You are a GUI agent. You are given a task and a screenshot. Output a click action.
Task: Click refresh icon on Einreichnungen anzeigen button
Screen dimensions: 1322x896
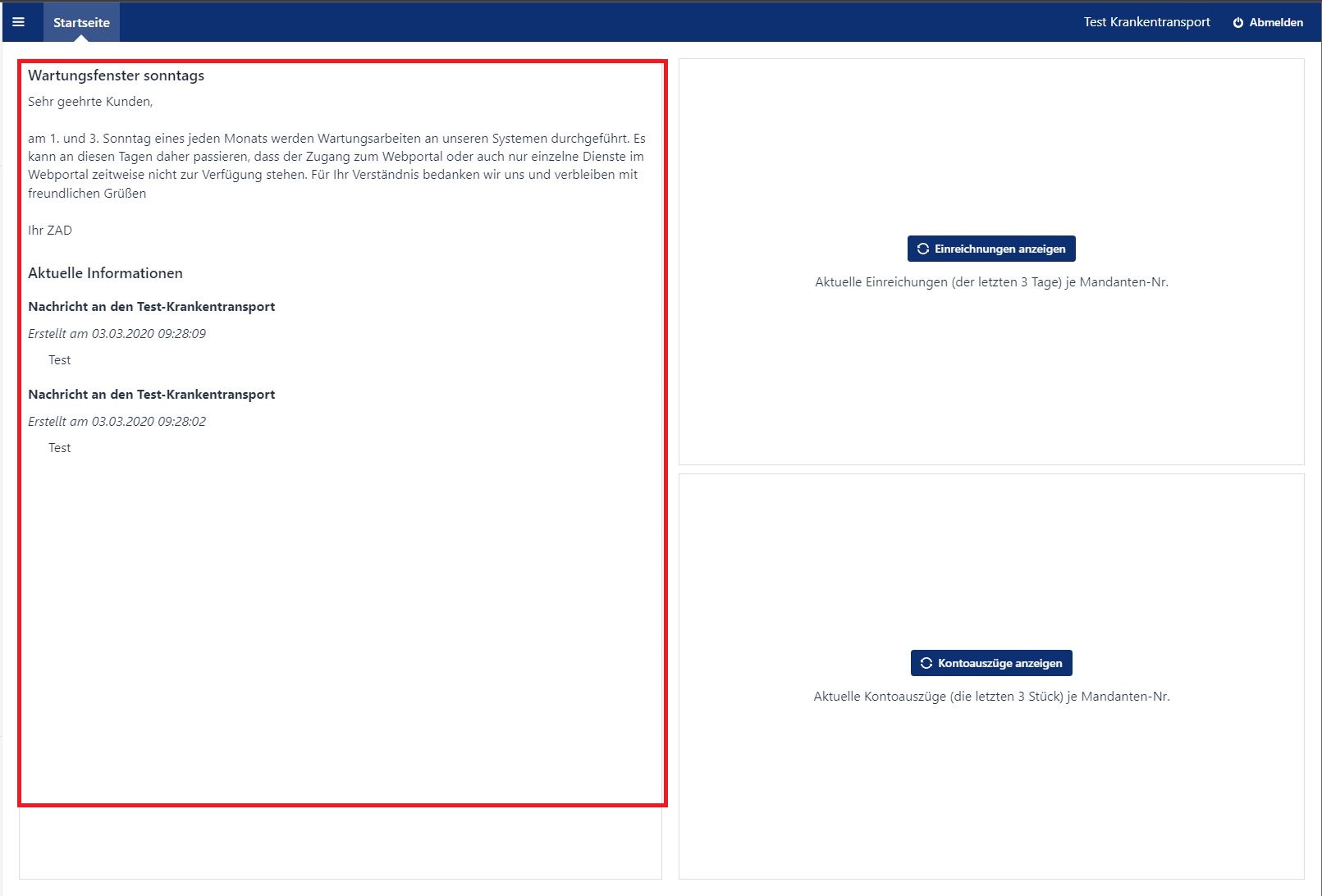[x=923, y=249]
